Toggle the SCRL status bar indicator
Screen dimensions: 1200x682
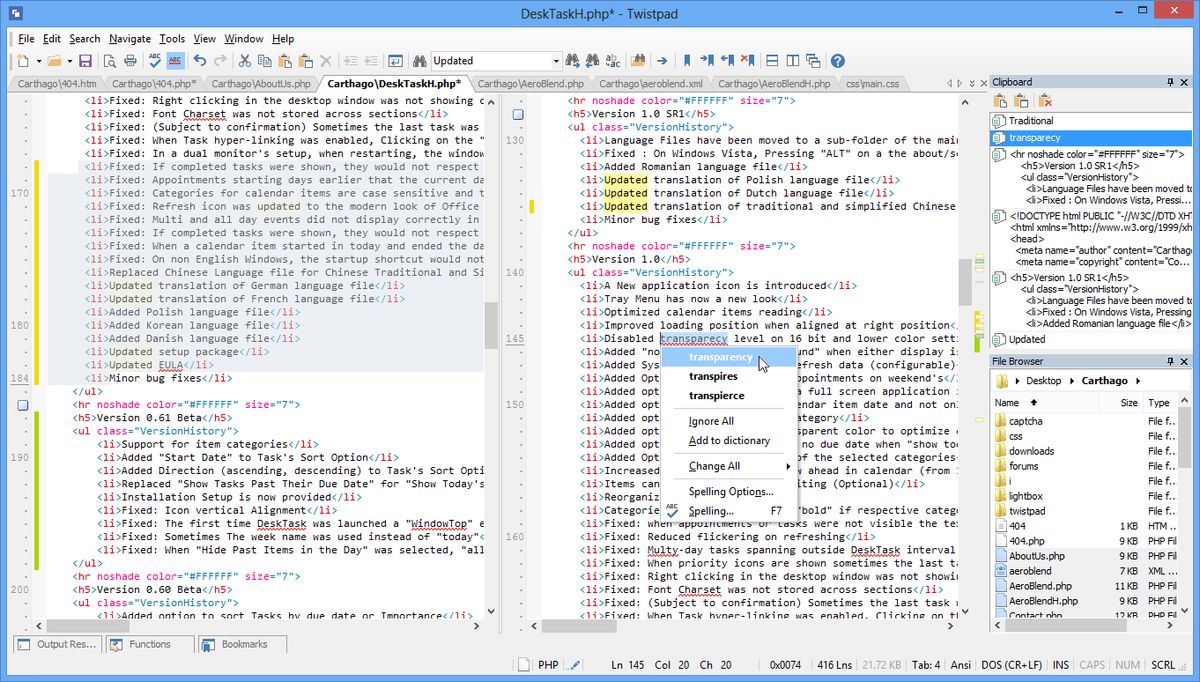[1163, 665]
